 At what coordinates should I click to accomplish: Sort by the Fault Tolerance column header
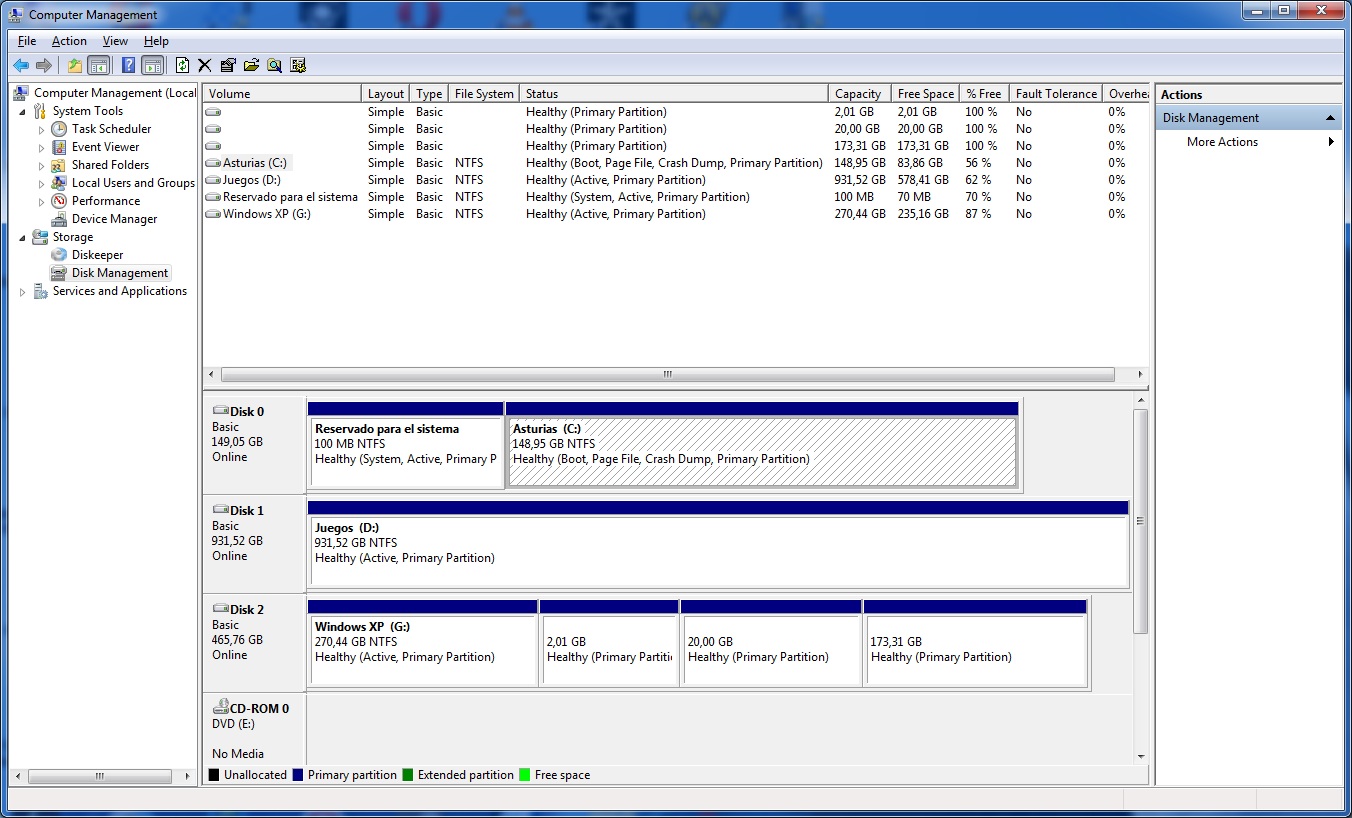coord(1056,93)
